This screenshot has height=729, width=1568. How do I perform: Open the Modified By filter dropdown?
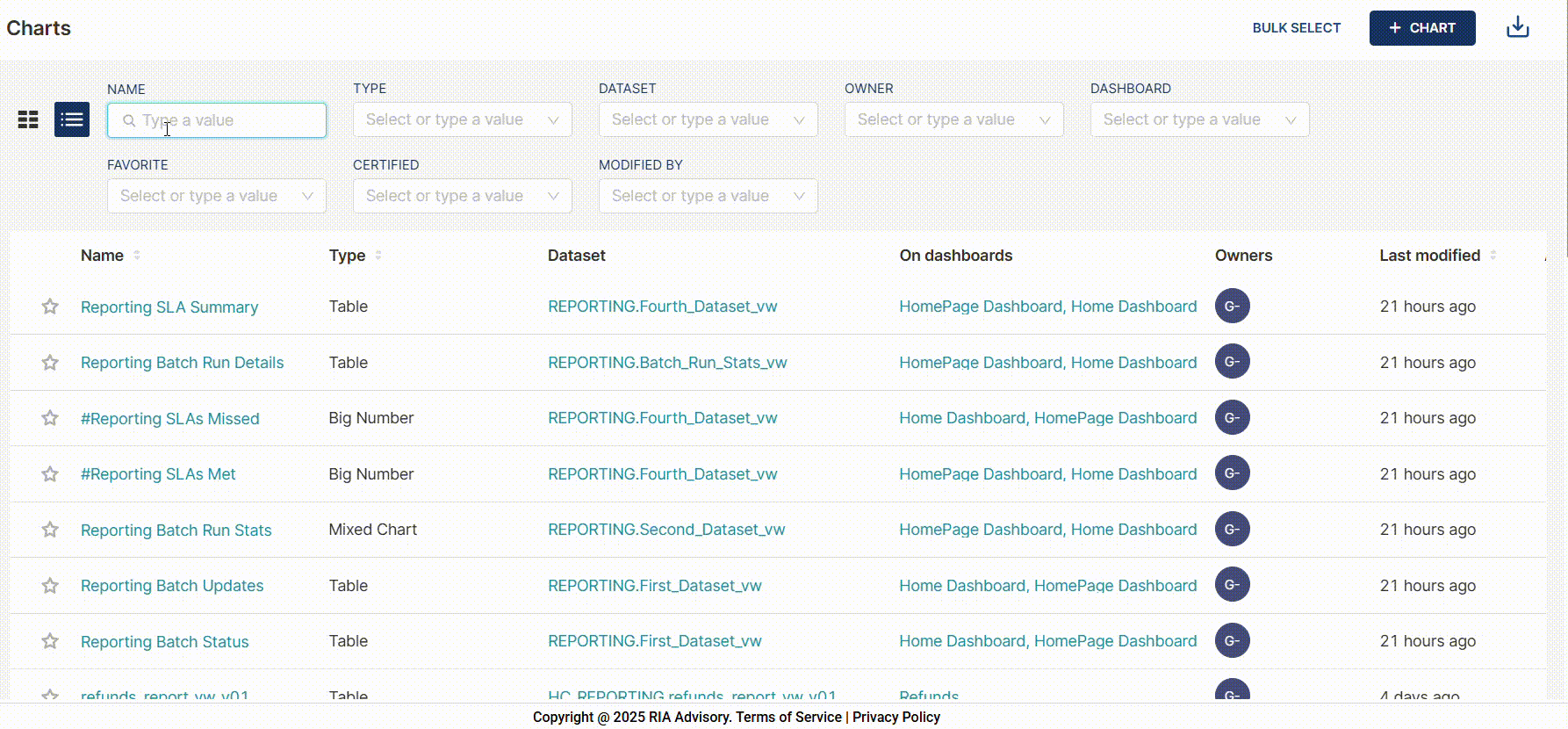tap(708, 196)
